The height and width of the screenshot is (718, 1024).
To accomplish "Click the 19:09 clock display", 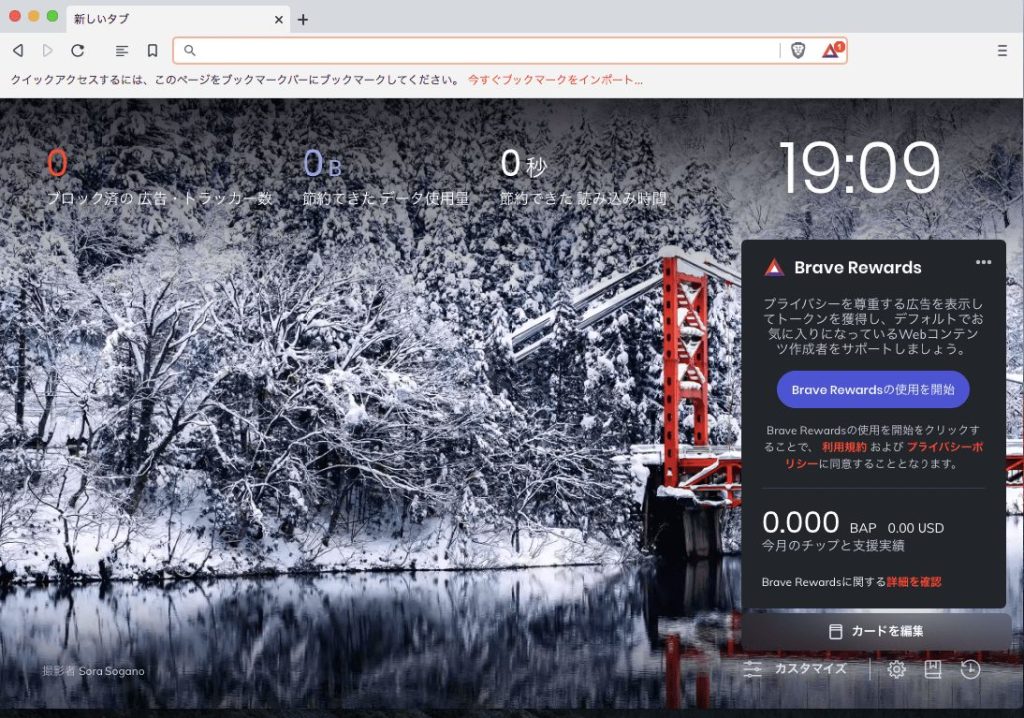I will pyautogui.click(x=859, y=168).
